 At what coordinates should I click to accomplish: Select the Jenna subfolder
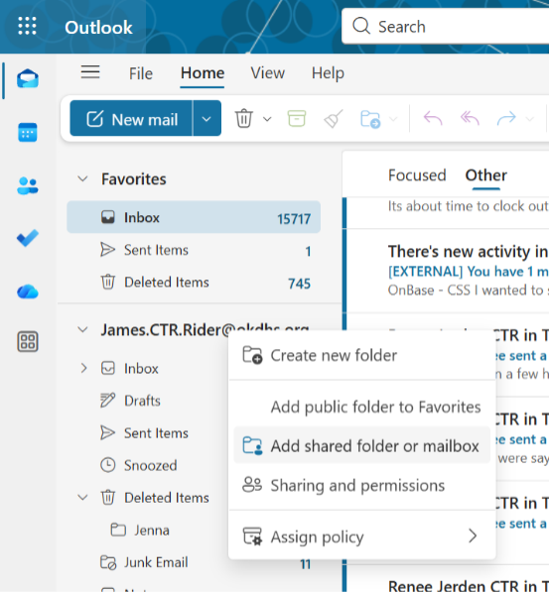pyautogui.click(x=151, y=530)
